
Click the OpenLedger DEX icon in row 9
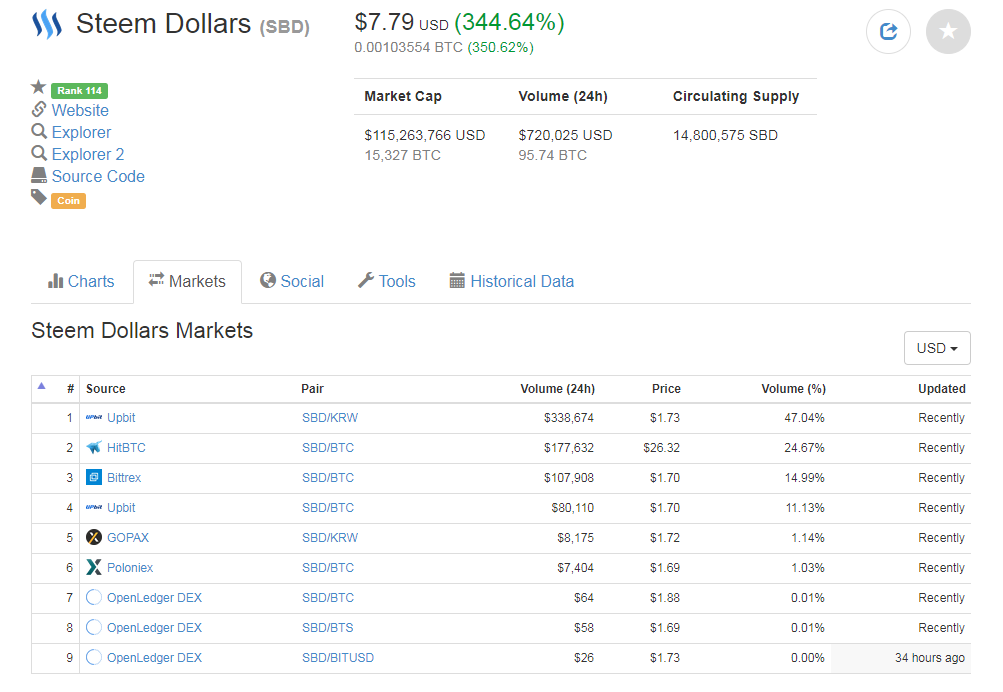click(x=94, y=657)
